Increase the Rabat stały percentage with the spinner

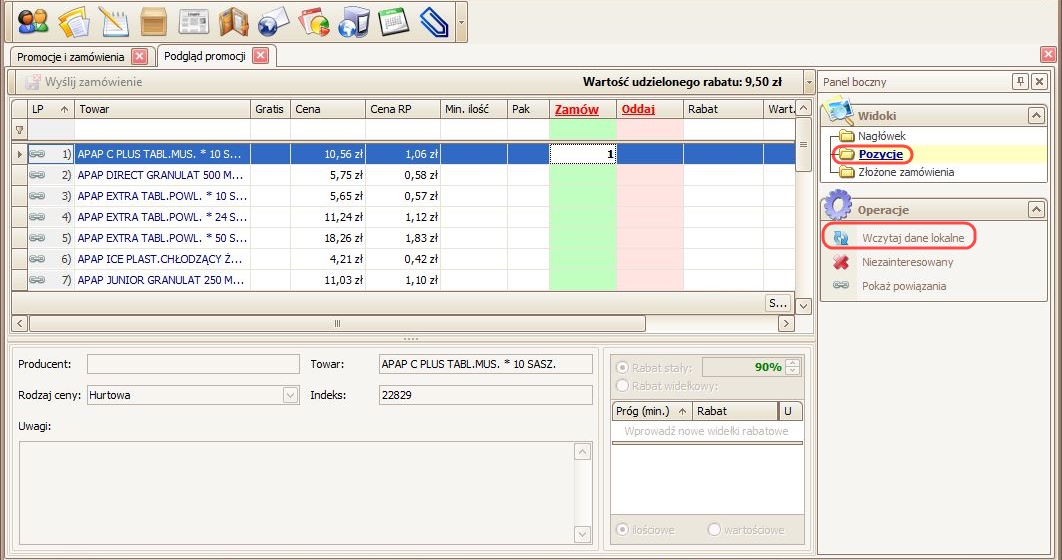point(794,363)
